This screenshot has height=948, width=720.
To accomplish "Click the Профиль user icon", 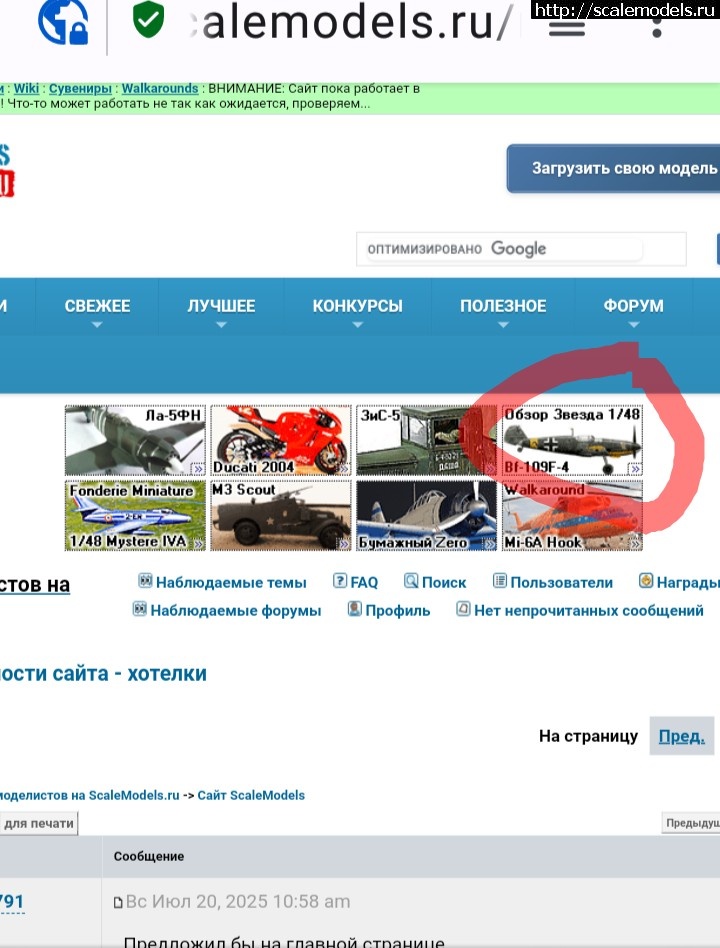I will pos(354,609).
